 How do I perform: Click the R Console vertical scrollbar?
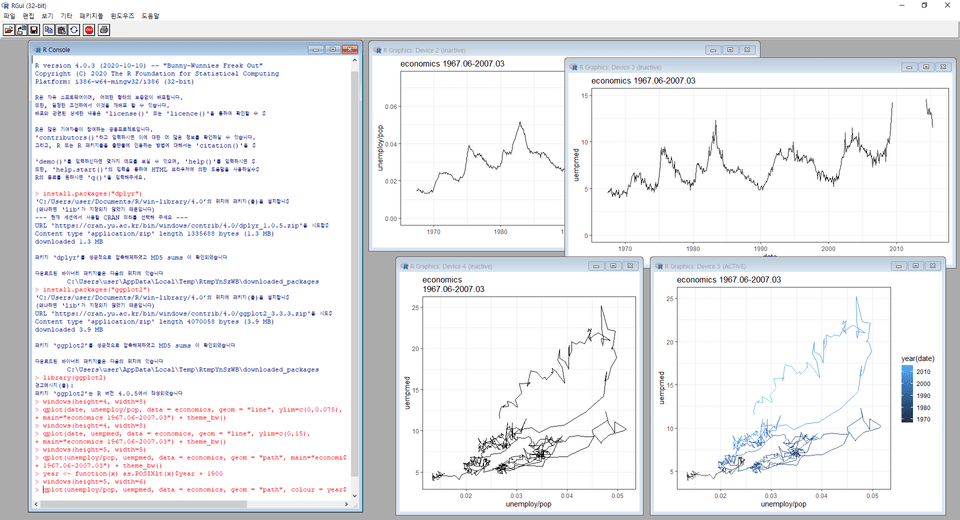click(x=356, y=280)
